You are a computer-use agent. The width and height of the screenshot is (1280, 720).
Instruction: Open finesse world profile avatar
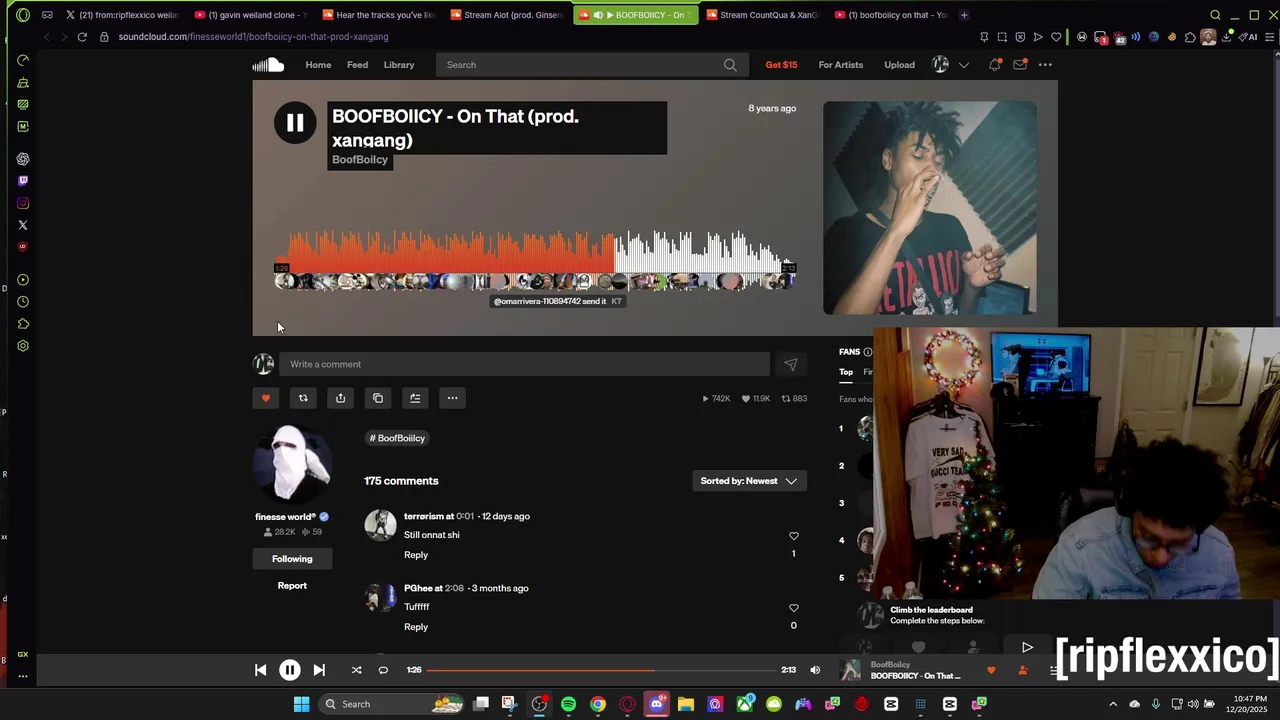[x=292, y=463]
